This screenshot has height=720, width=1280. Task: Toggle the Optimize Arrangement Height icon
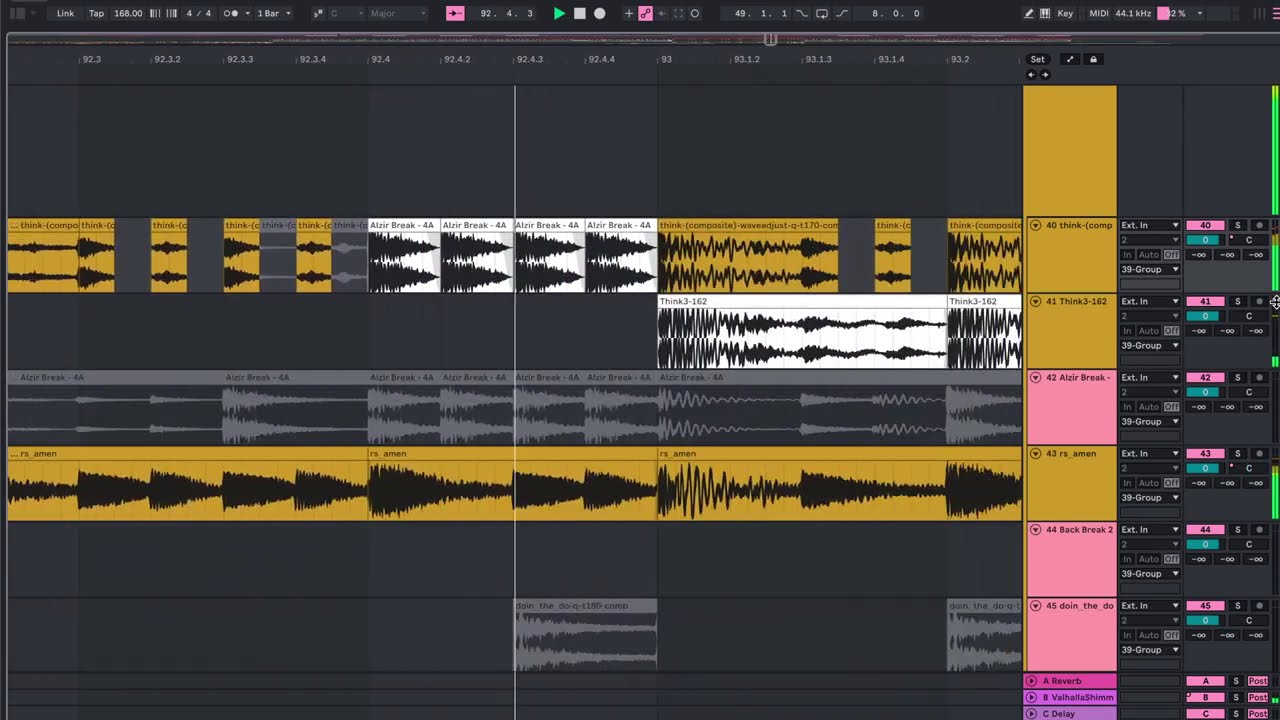1069,59
